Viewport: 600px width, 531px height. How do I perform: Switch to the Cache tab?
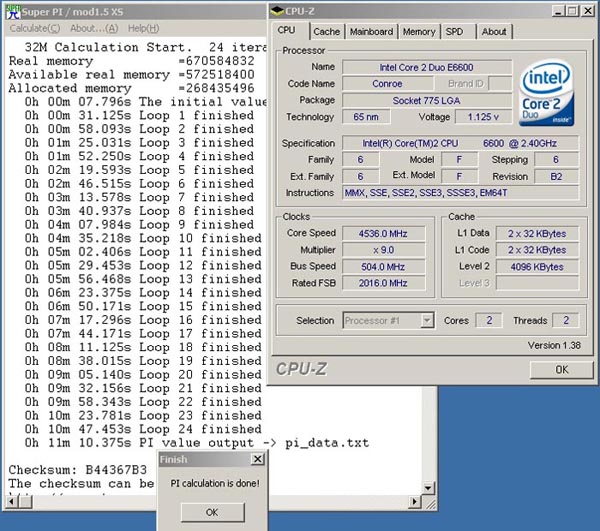click(x=326, y=32)
